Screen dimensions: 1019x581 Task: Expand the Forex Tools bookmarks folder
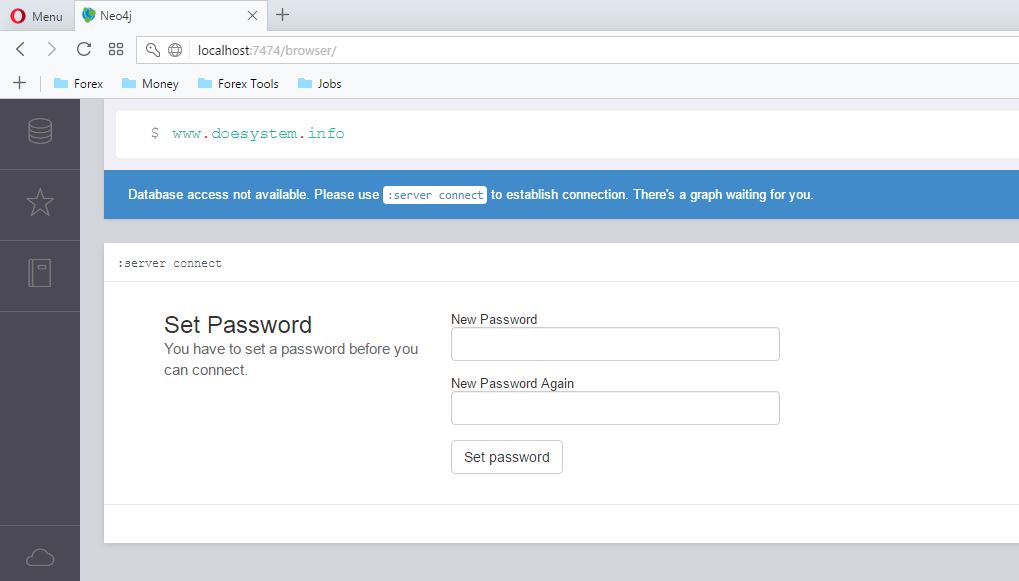pyautogui.click(x=238, y=84)
